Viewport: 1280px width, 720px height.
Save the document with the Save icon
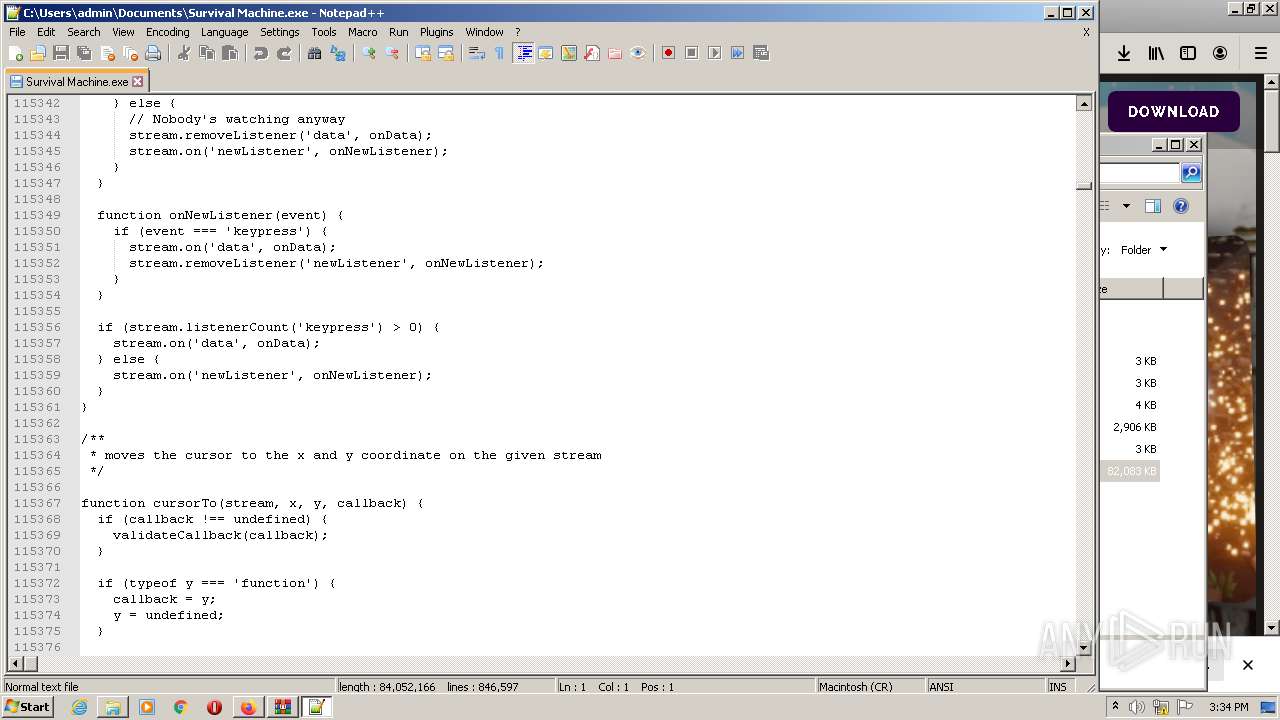(x=61, y=53)
